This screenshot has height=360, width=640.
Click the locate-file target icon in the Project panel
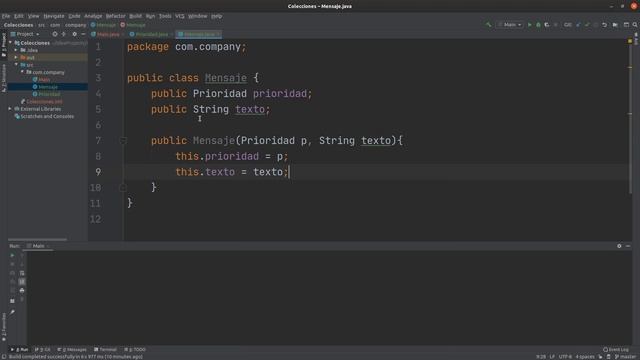pos(55,34)
